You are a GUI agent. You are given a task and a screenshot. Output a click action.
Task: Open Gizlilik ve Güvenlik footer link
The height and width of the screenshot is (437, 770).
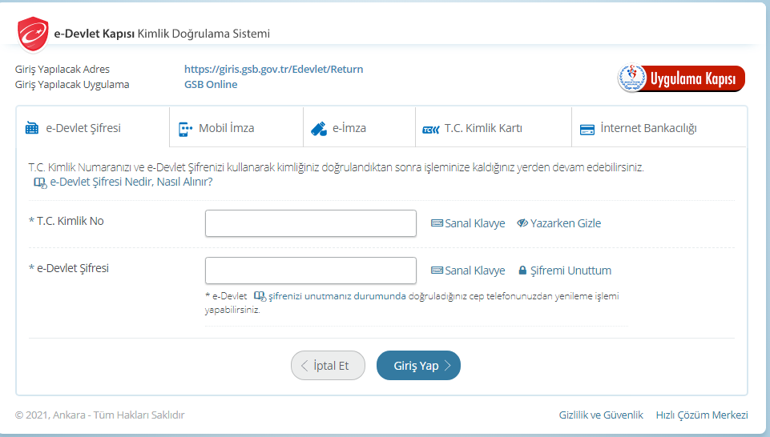[600, 415]
